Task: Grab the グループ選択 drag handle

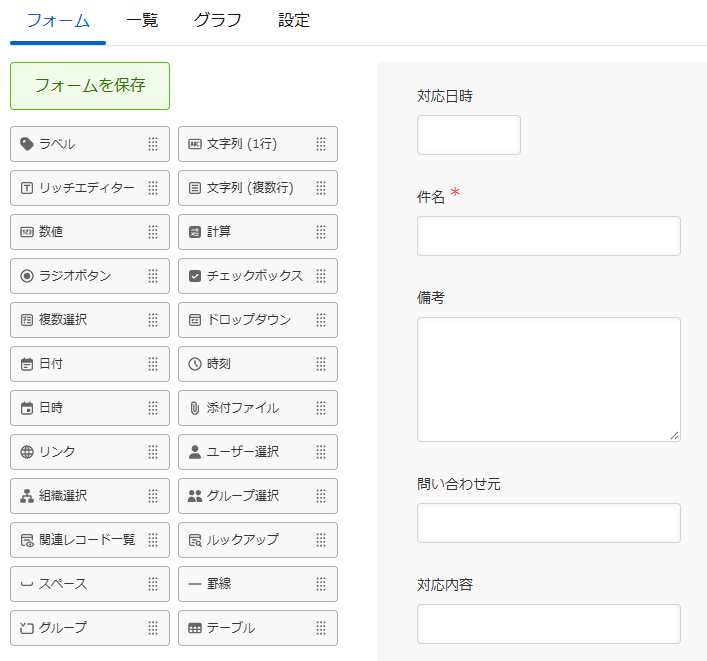Action: [321, 496]
